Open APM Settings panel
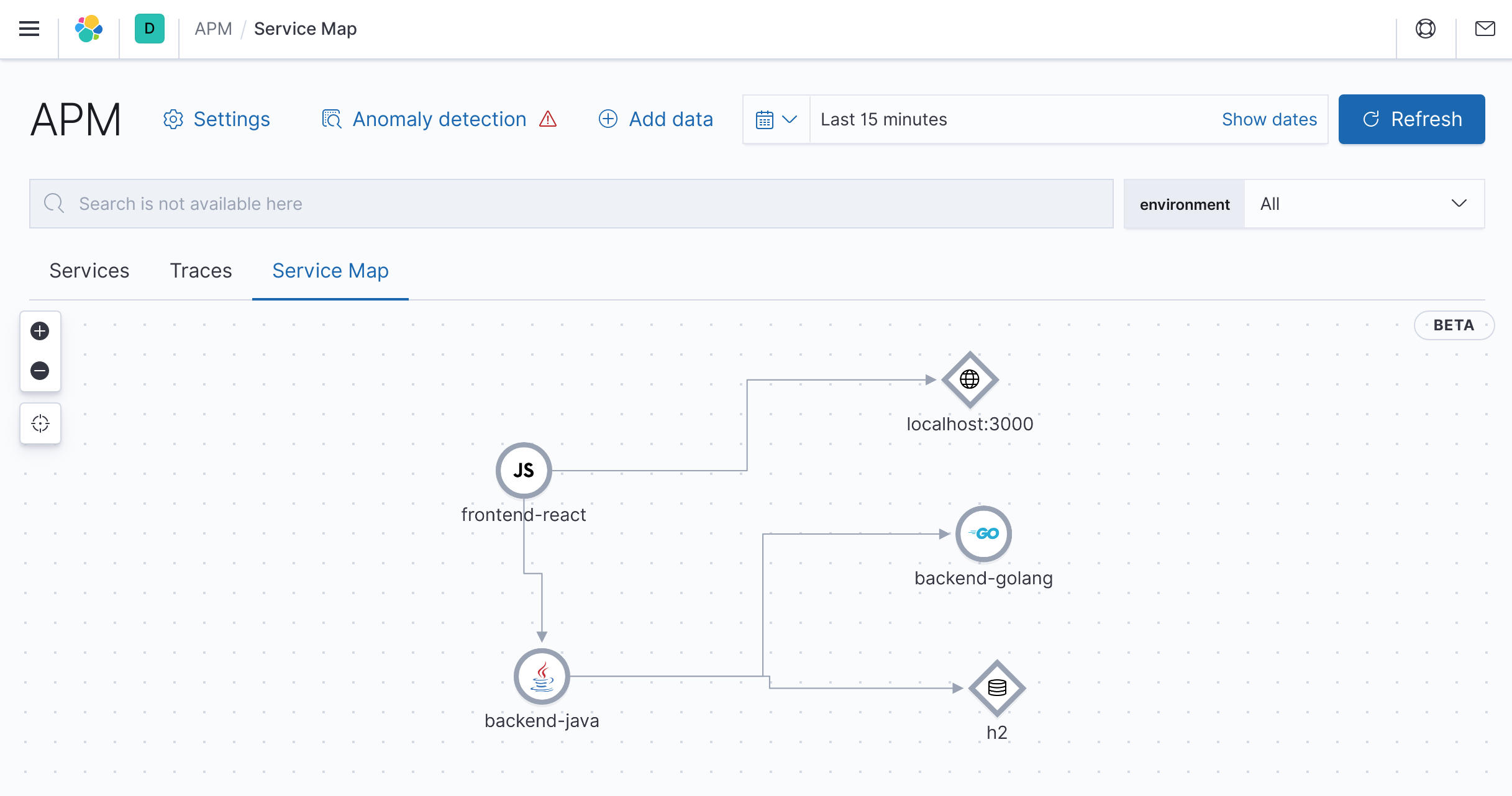 coord(216,119)
